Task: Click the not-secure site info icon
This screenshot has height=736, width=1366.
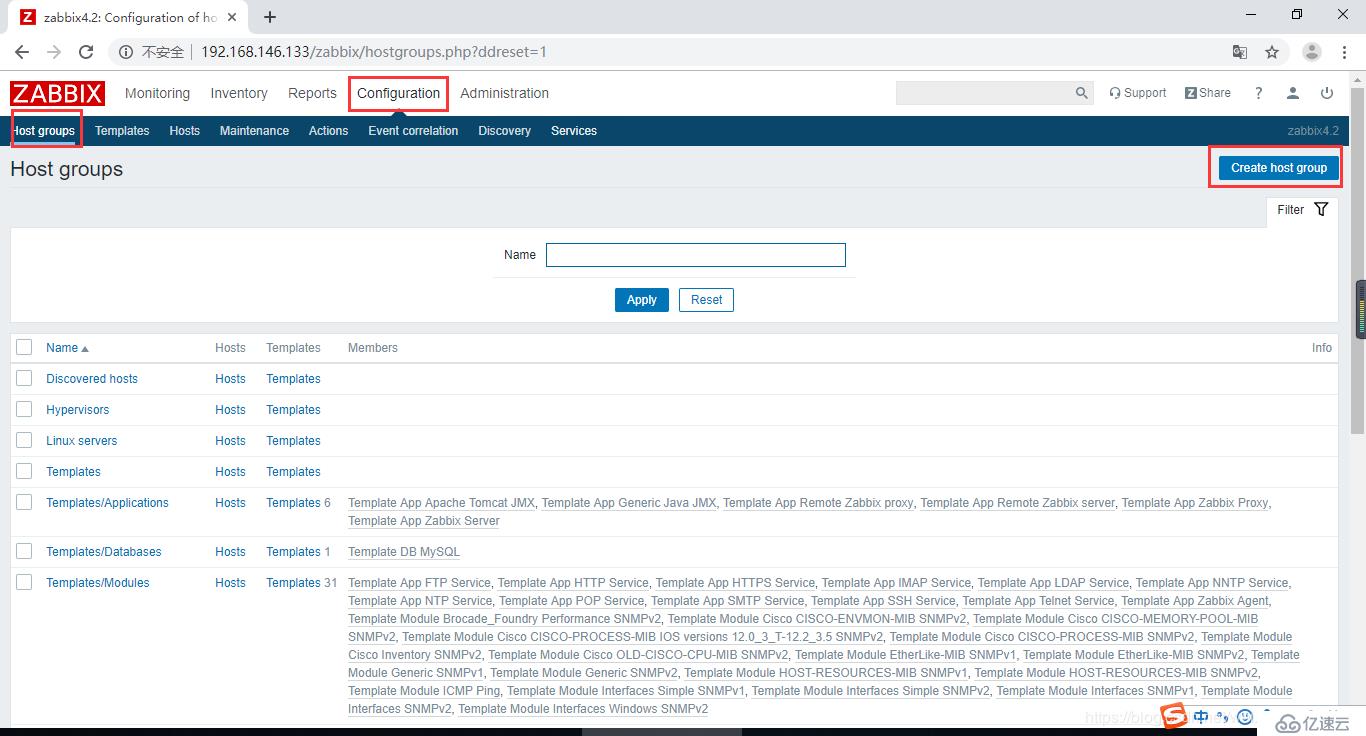Action: (127, 52)
